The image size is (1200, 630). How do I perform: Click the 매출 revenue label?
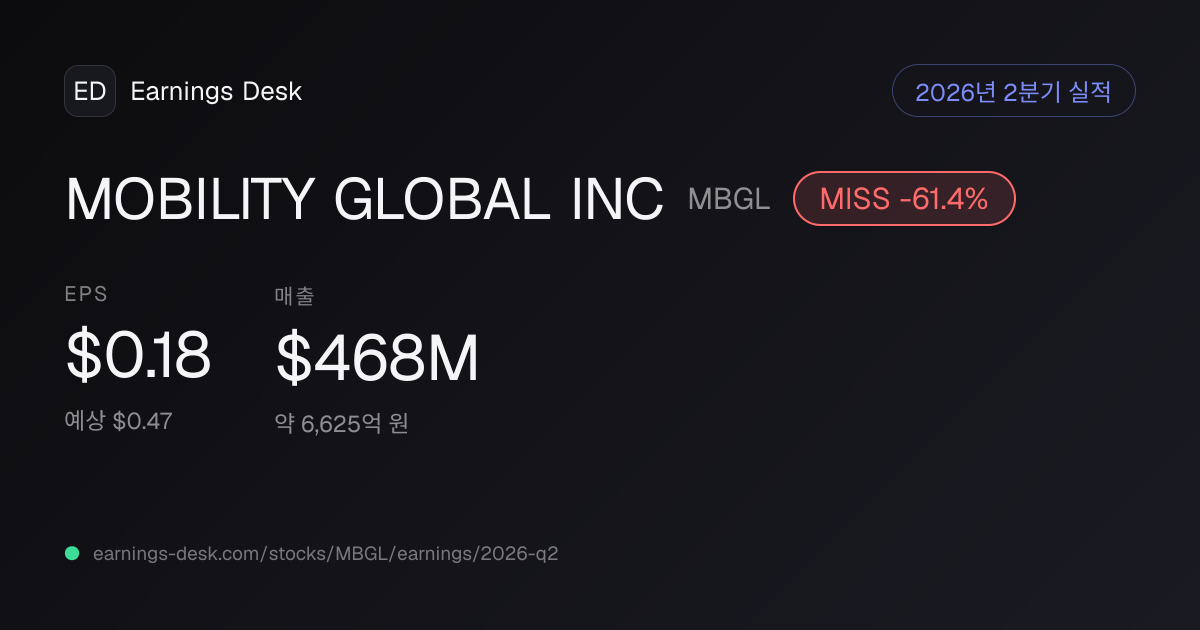(x=295, y=295)
